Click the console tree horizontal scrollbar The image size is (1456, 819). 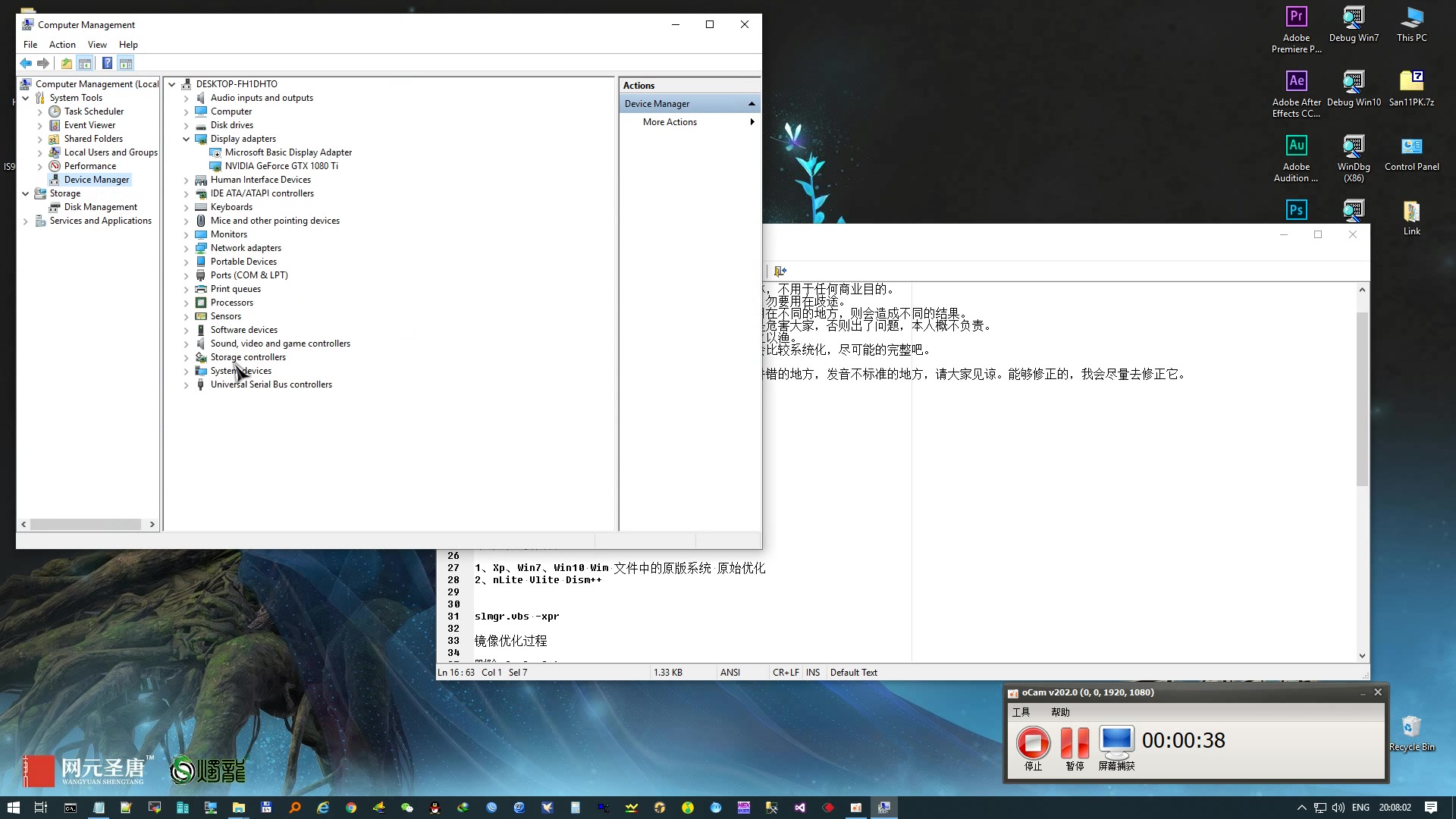85,525
